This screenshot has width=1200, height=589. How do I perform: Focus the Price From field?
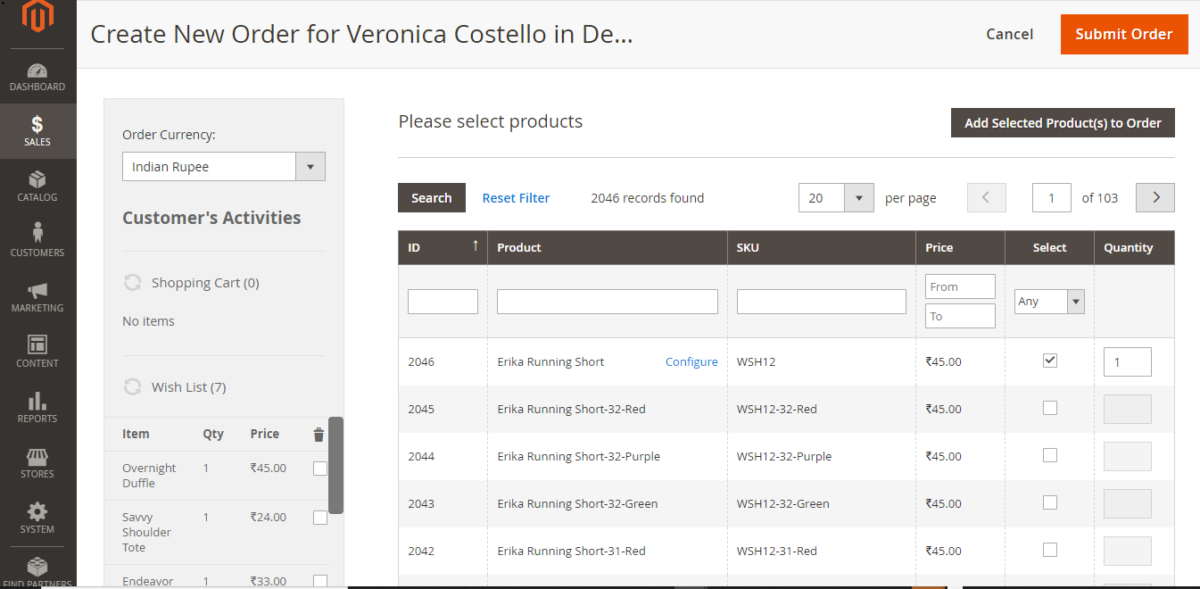pos(960,286)
